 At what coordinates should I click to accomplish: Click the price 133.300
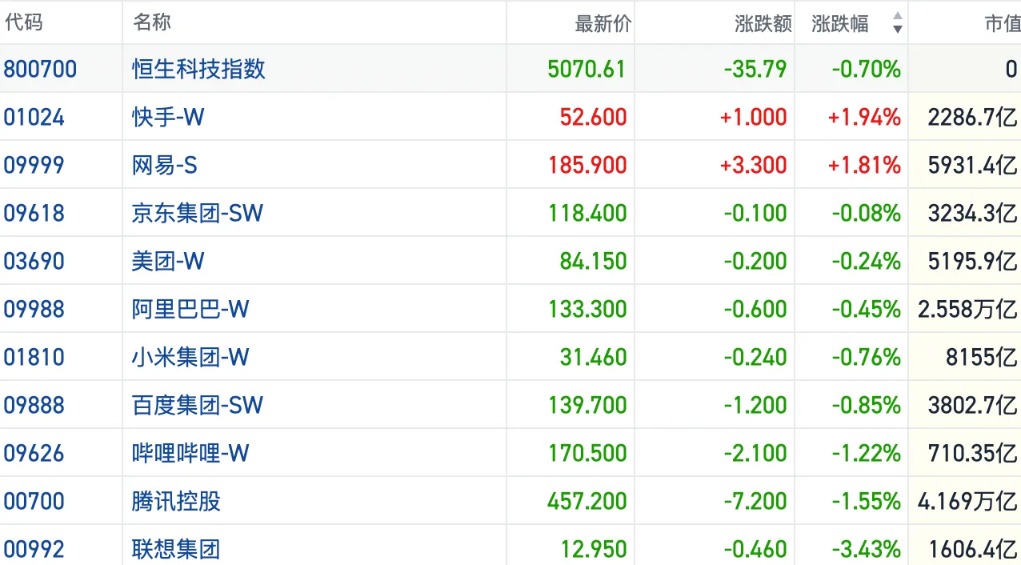(x=587, y=309)
